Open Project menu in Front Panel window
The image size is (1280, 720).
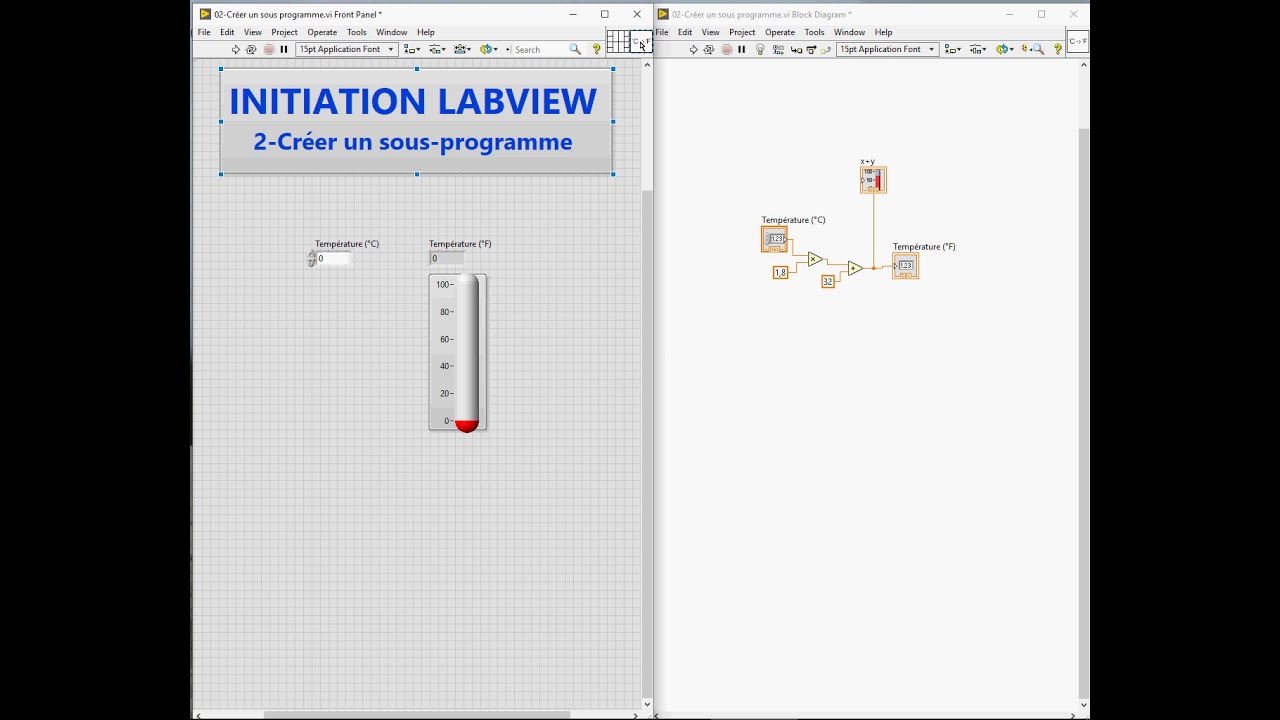click(284, 32)
